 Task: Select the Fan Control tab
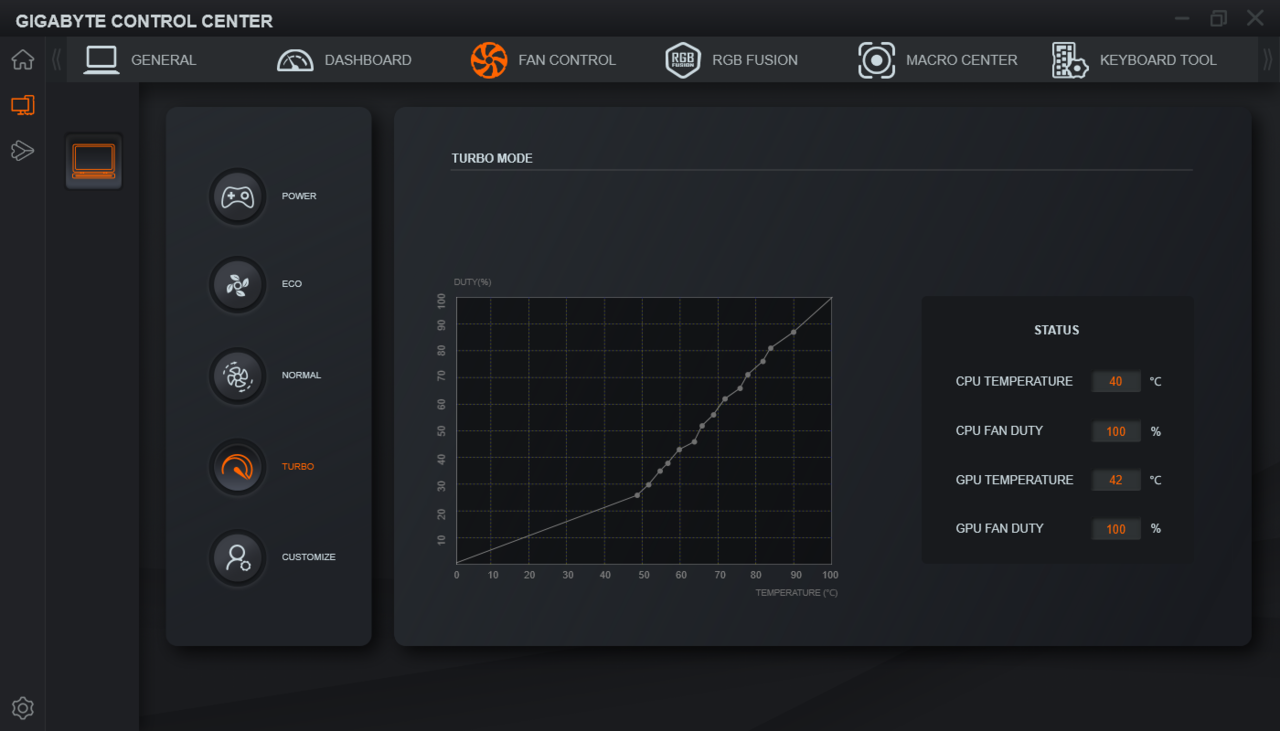tap(543, 60)
